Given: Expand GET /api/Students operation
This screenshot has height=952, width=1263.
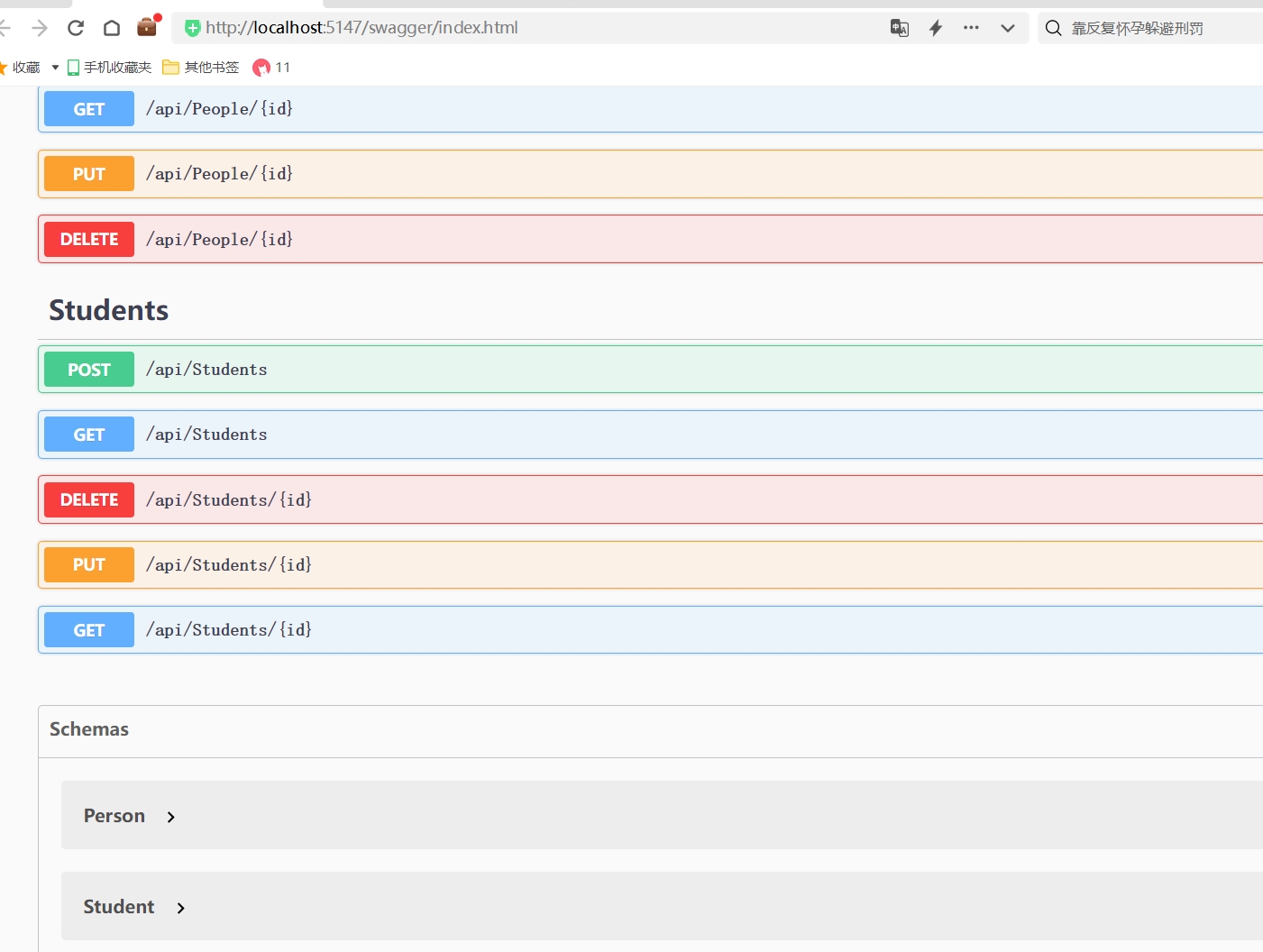Looking at the screenshot, I should [x=651, y=435].
